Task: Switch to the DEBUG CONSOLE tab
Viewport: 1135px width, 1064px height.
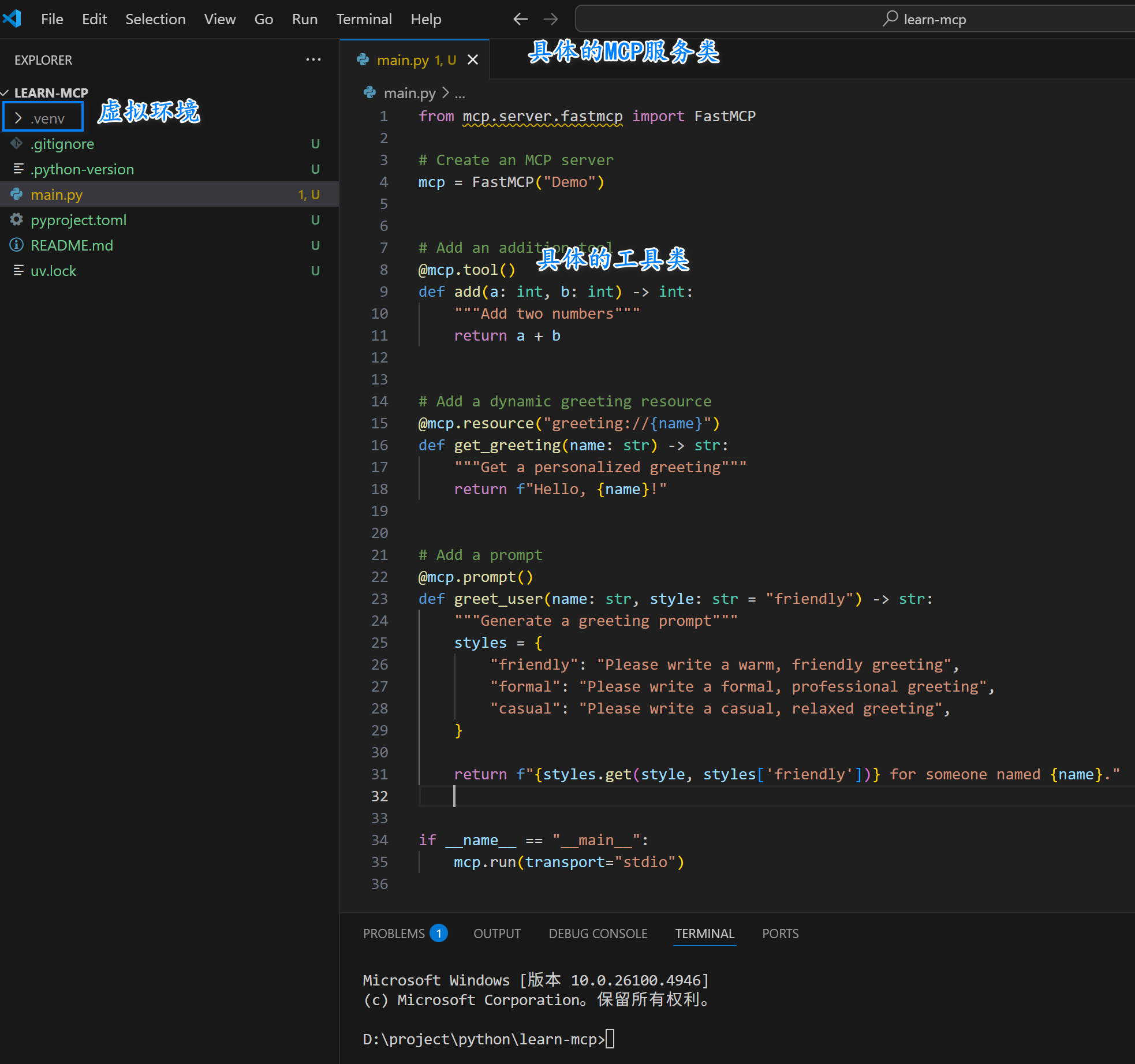Action: pos(598,934)
